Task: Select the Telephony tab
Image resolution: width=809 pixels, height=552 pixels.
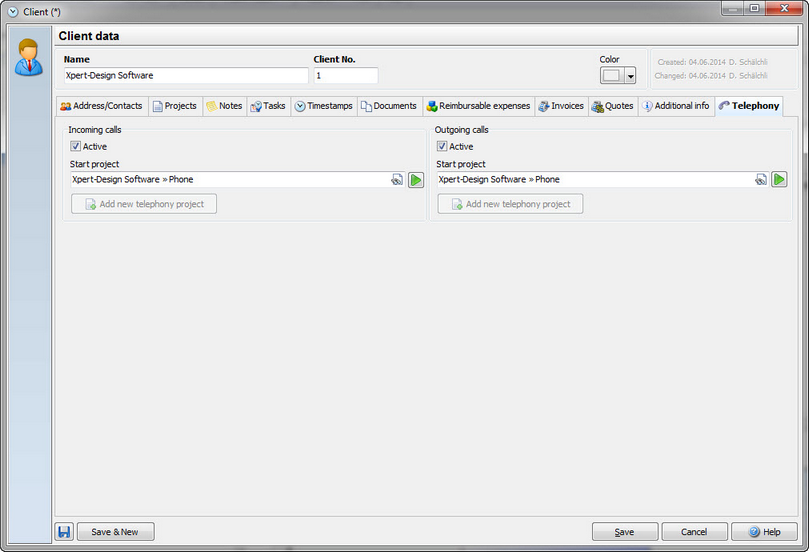Action: [749, 106]
